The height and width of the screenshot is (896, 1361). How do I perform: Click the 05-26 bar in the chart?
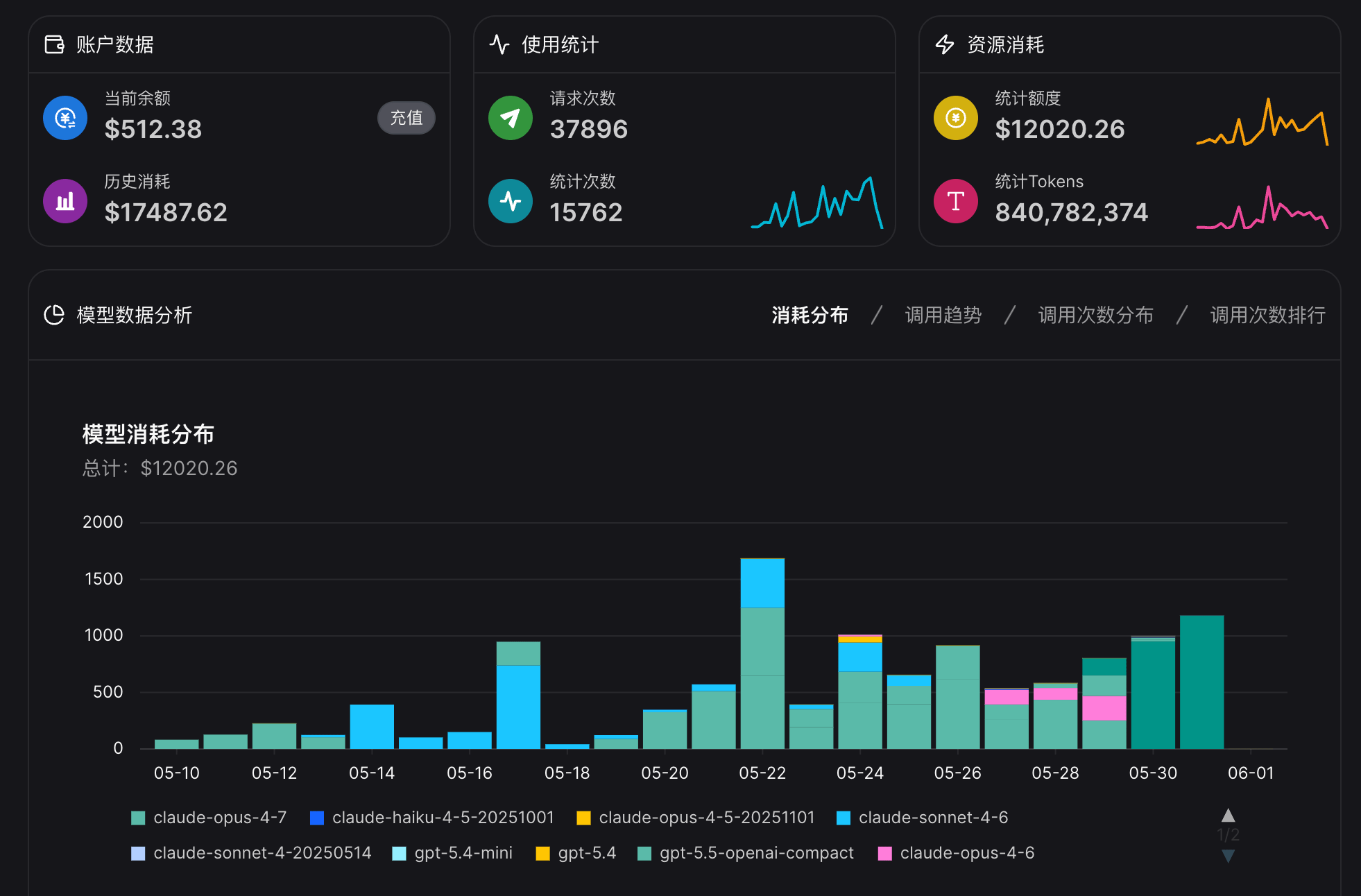(x=957, y=697)
